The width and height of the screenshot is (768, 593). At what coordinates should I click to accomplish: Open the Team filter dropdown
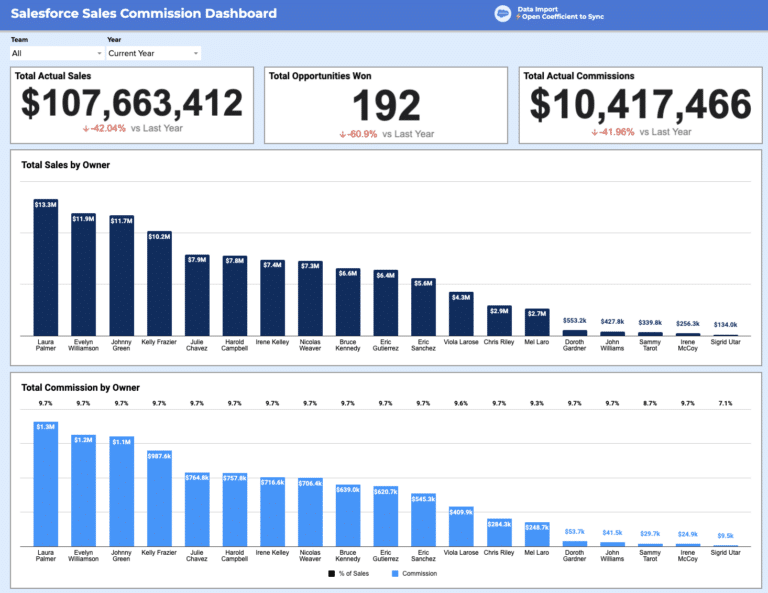(56, 53)
